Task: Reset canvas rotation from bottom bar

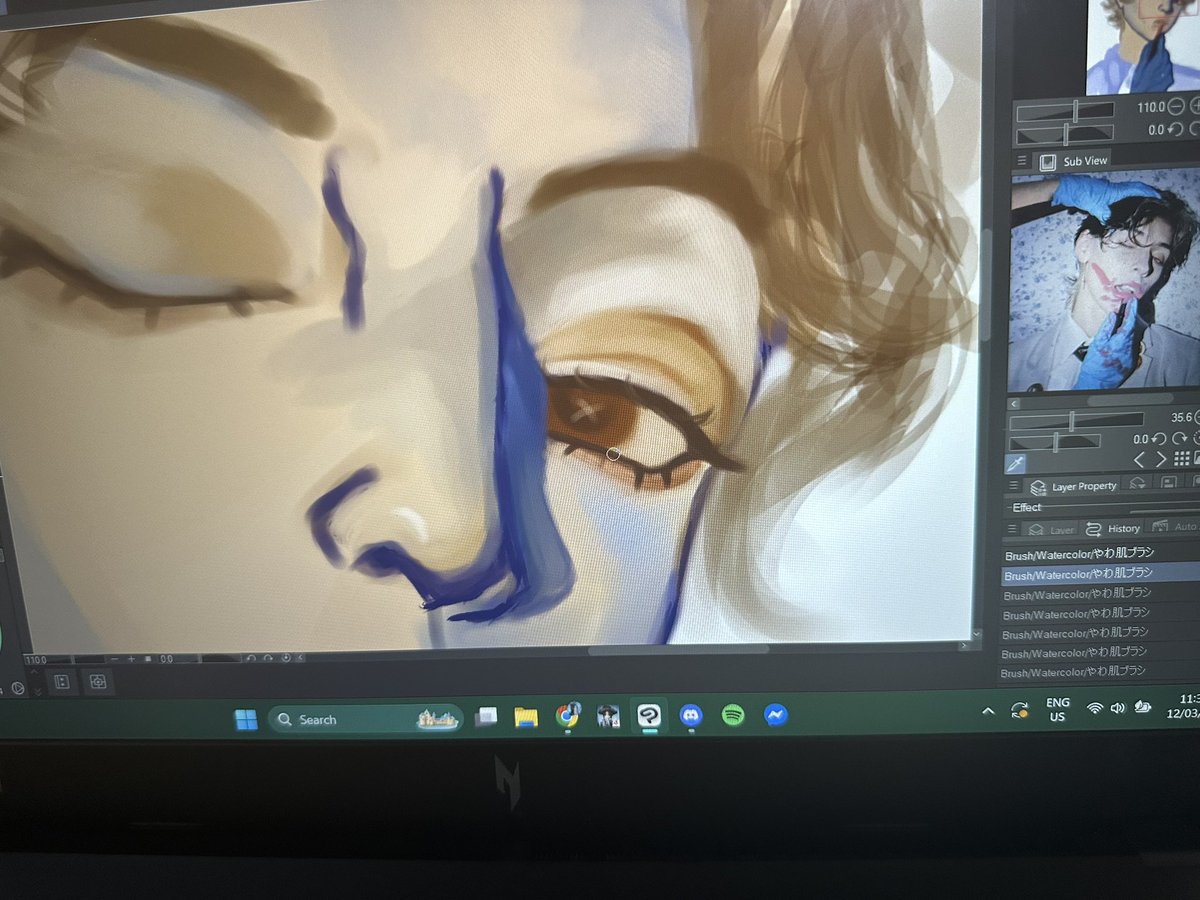Action: (286, 658)
